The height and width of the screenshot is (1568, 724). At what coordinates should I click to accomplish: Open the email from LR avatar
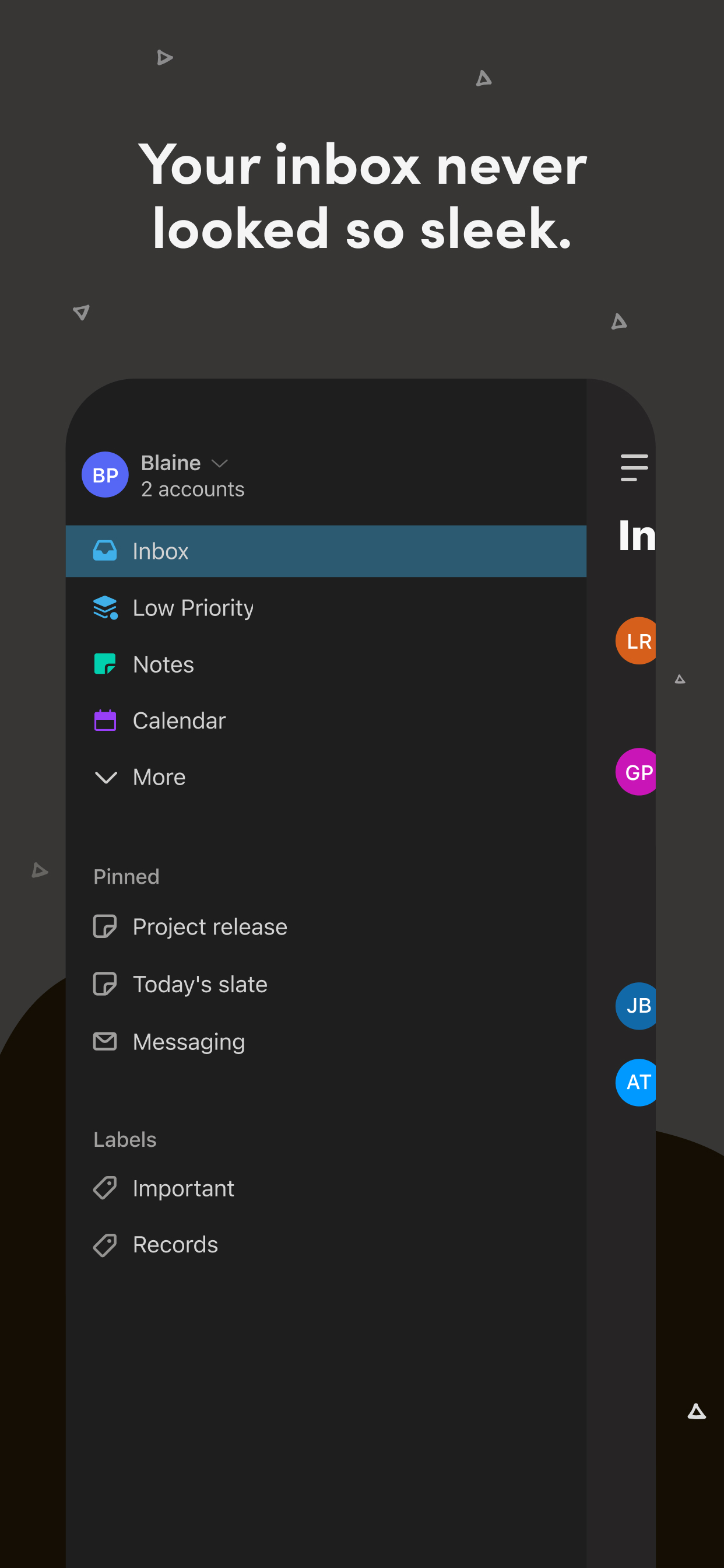(637, 641)
